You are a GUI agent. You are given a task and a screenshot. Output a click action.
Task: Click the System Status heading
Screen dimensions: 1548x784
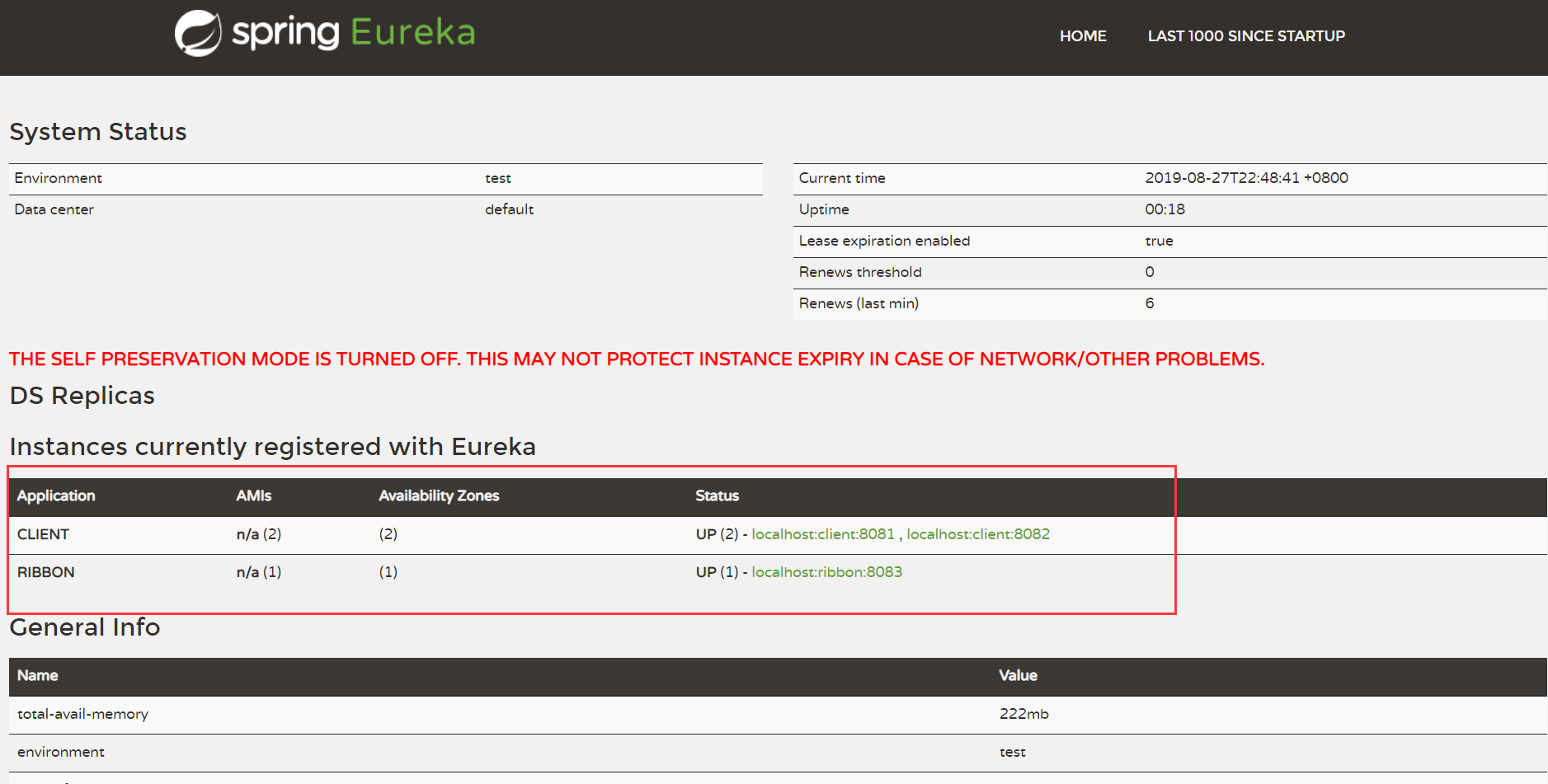click(x=98, y=132)
